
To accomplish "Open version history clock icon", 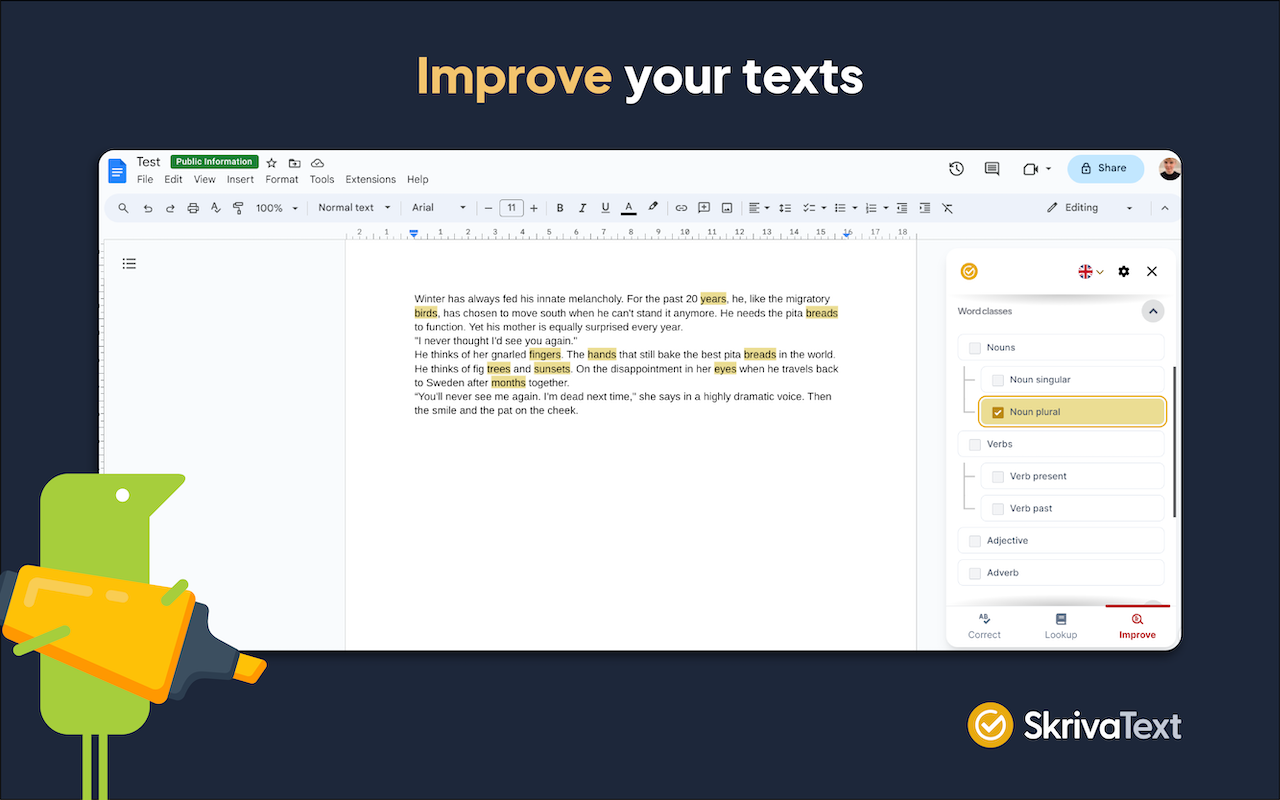I will tap(956, 169).
